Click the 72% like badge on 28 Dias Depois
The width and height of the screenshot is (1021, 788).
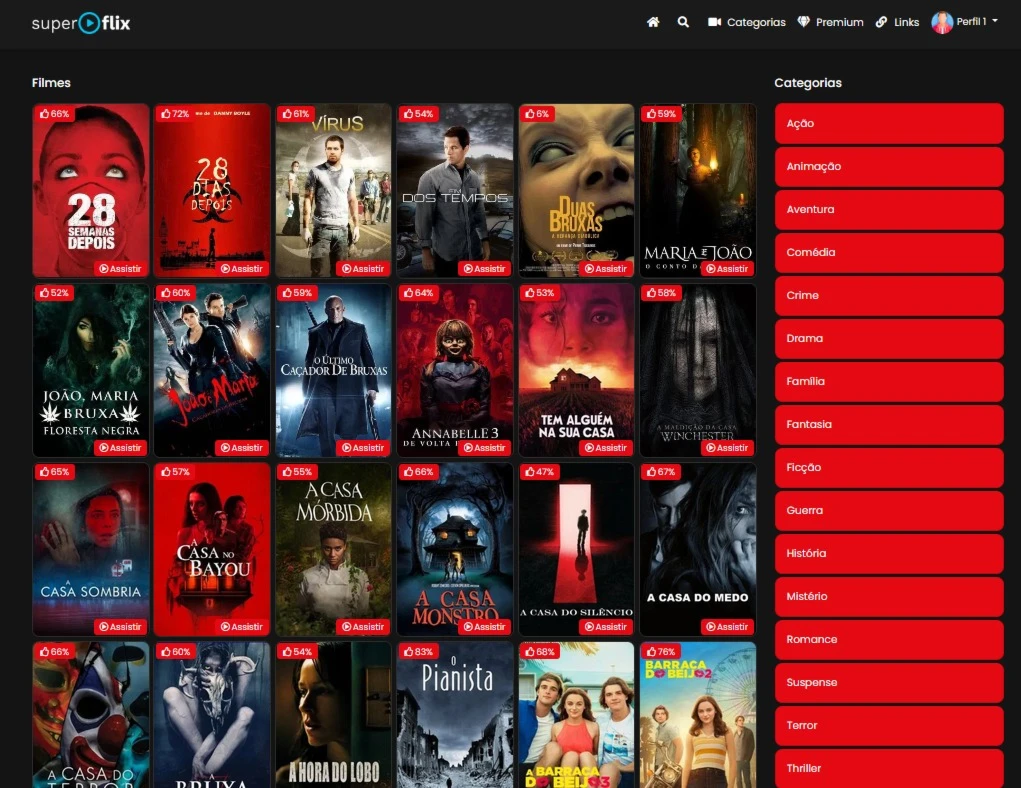tap(175, 113)
